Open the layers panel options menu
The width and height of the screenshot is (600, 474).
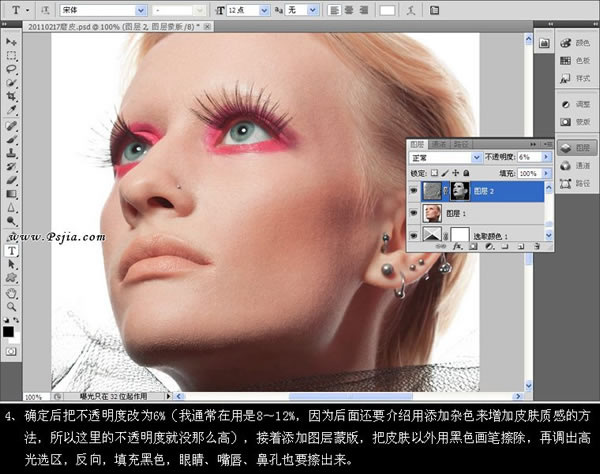pyautogui.click(x=548, y=144)
